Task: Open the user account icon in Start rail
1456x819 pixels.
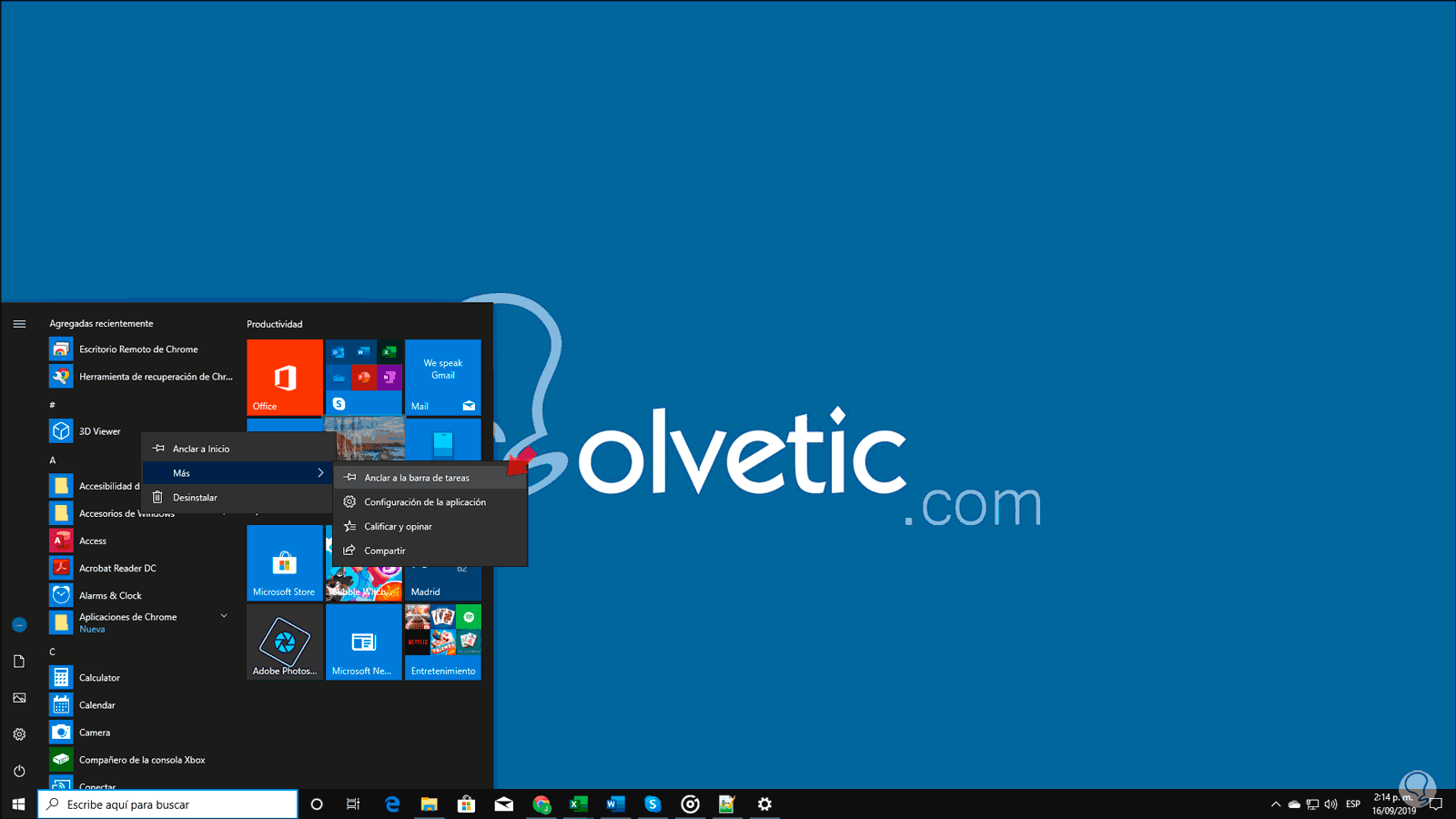Action: (x=19, y=624)
